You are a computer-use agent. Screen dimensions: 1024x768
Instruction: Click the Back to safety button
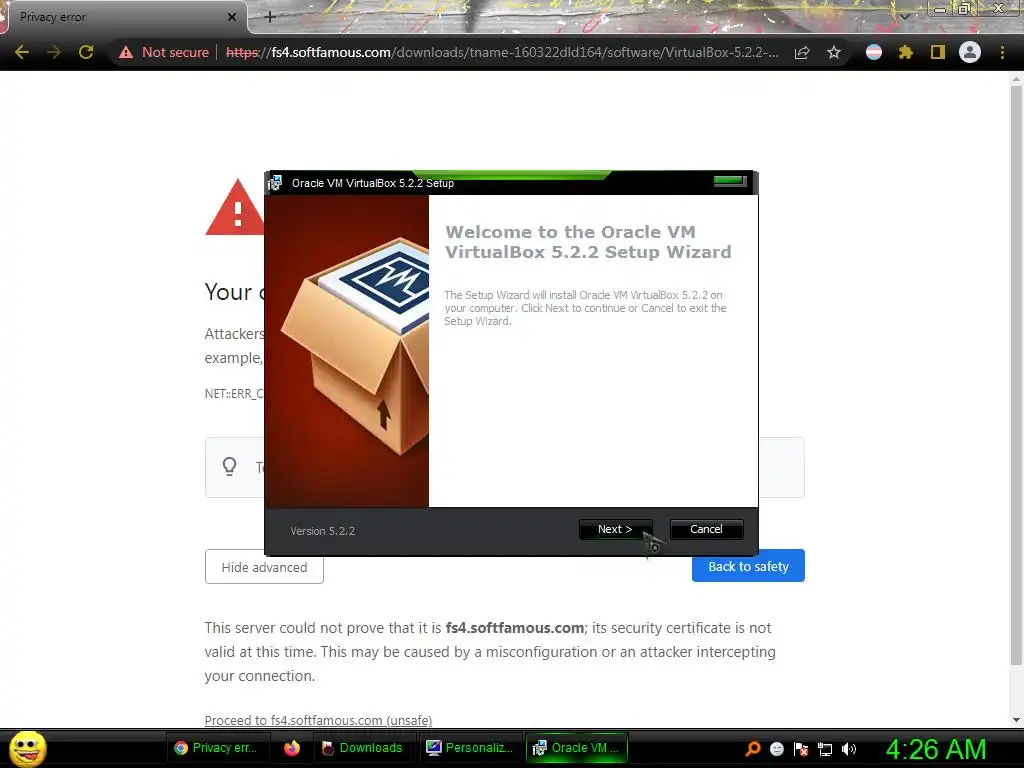pyautogui.click(x=748, y=566)
